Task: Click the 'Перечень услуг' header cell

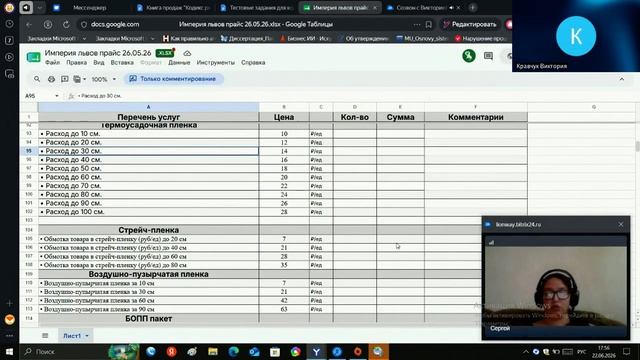Action: pyautogui.click(x=149, y=117)
